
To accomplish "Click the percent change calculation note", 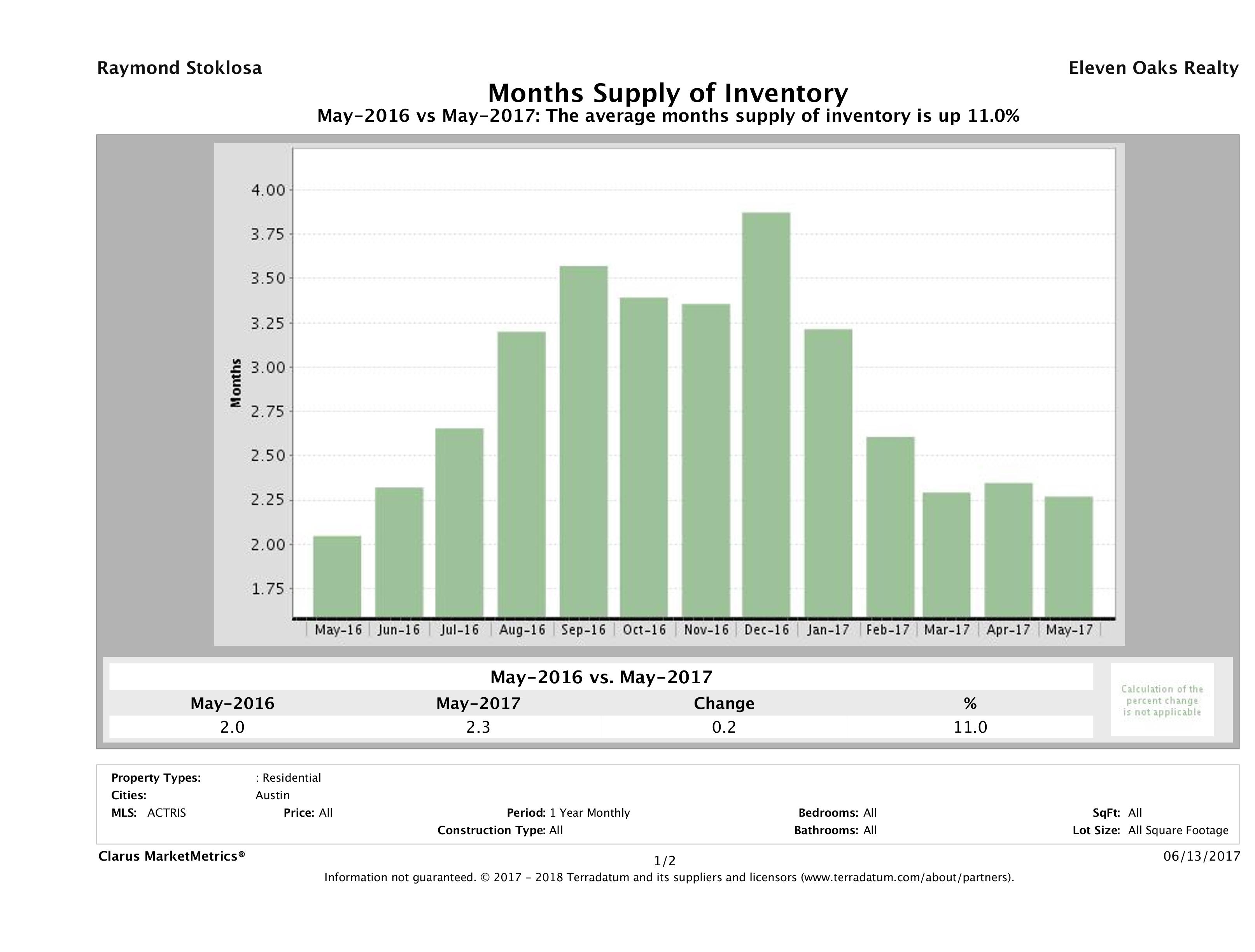I will (x=1162, y=700).
